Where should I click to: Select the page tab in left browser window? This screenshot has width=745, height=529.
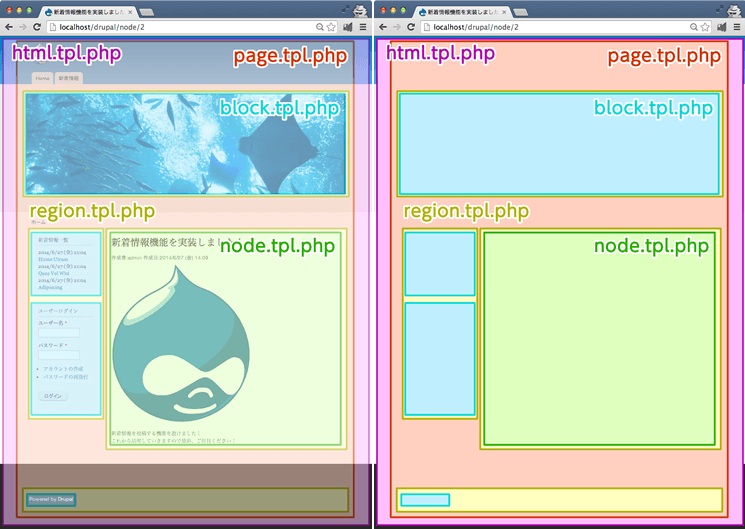click(x=88, y=12)
